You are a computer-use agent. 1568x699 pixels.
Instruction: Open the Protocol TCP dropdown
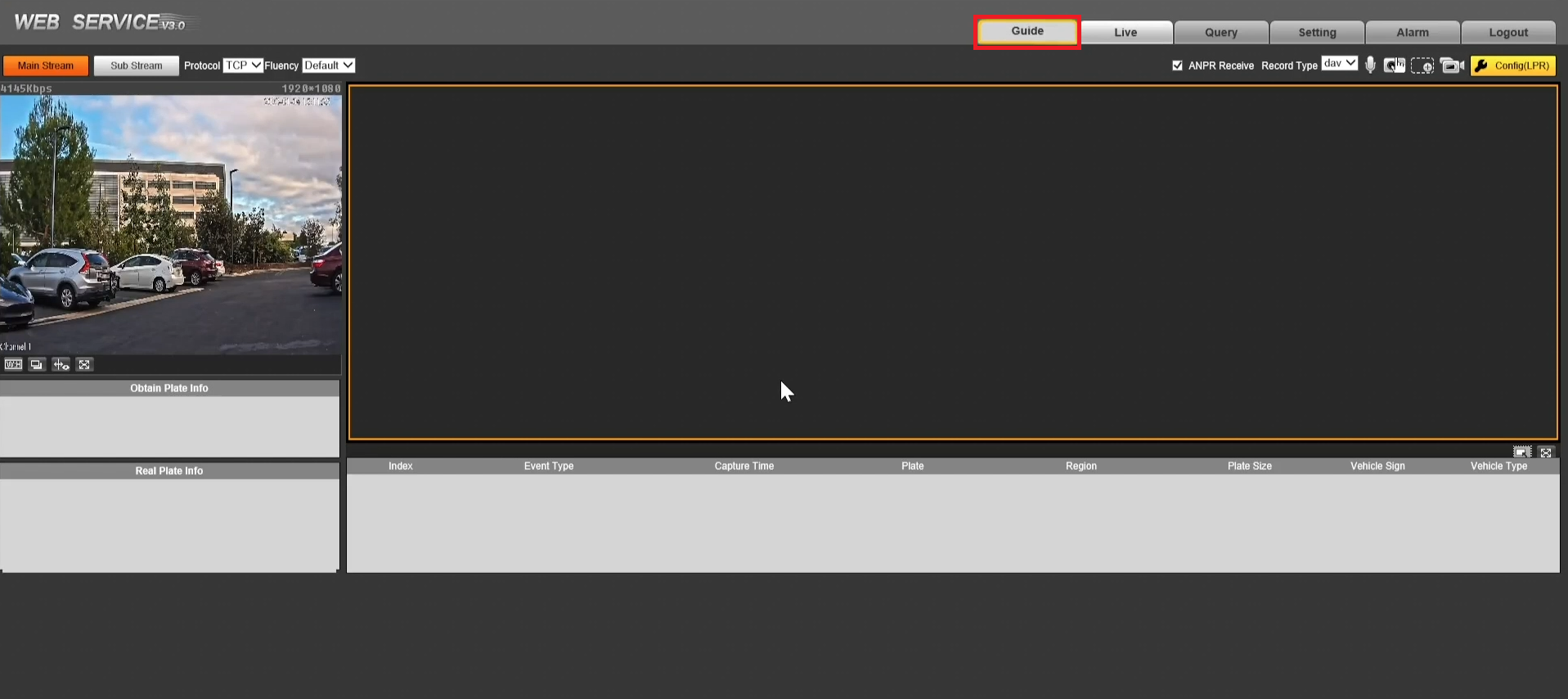point(243,65)
